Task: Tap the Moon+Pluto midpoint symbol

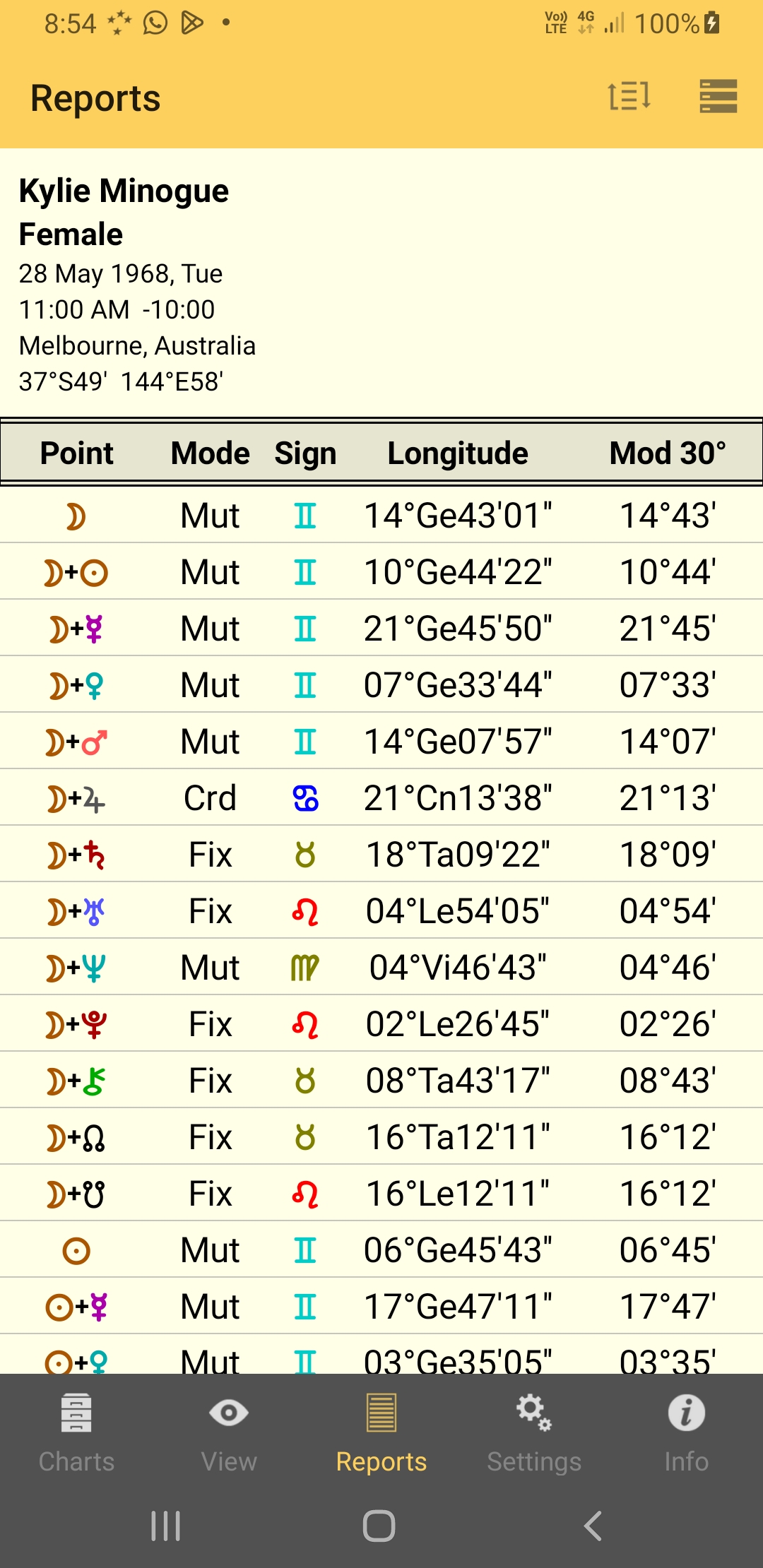Action: coord(76,1025)
